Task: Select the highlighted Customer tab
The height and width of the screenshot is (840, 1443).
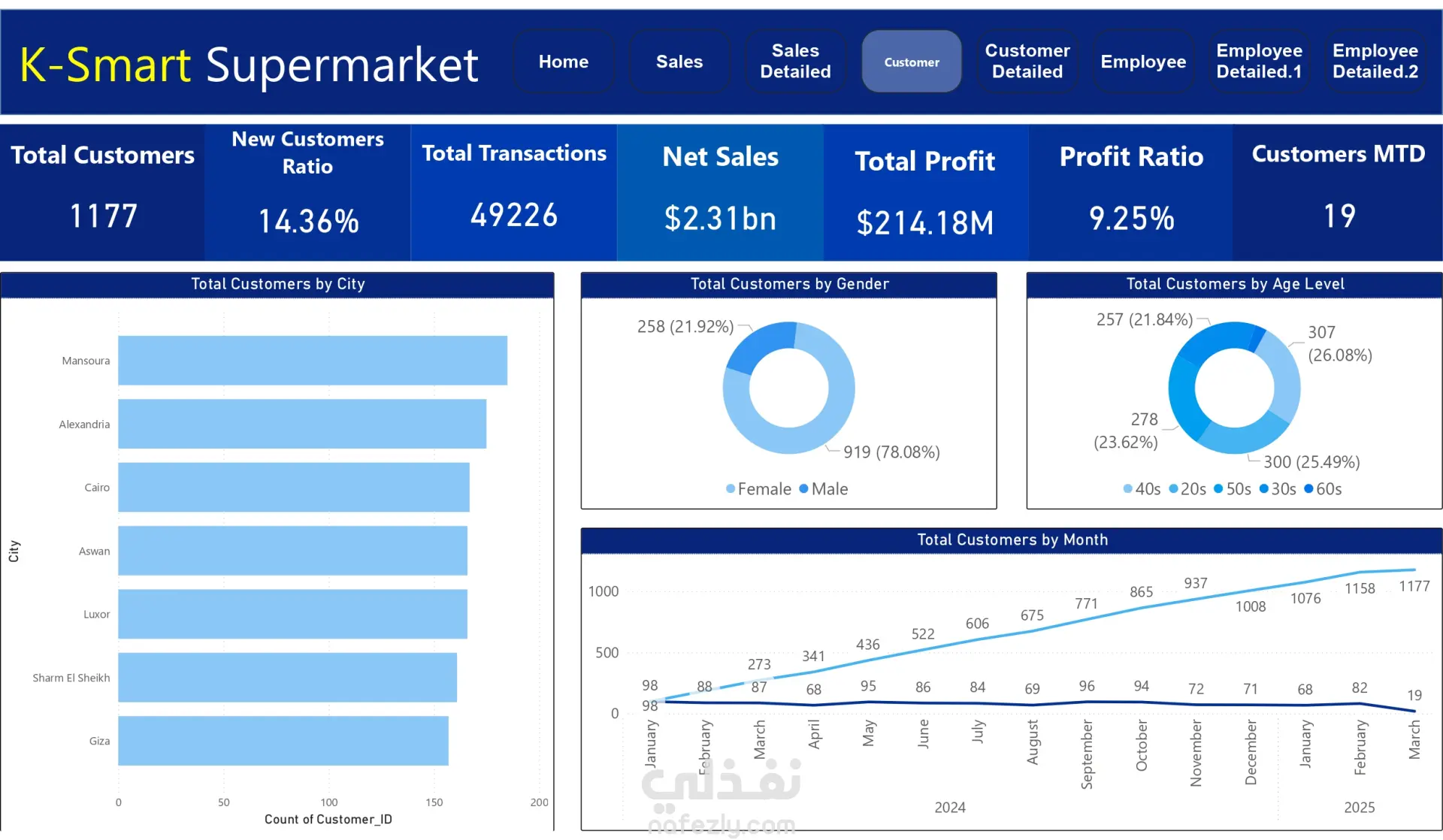Action: pos(911,62)
